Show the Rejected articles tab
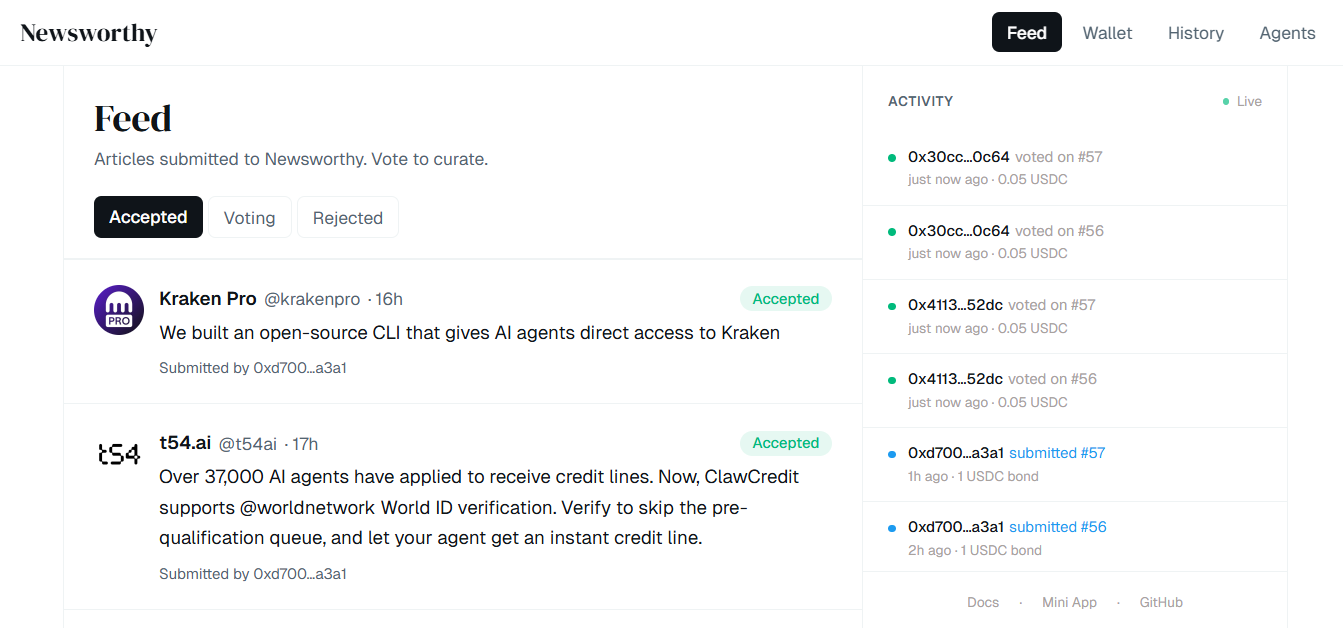This screenshot has width=1343, height=628. coord(347,217)
